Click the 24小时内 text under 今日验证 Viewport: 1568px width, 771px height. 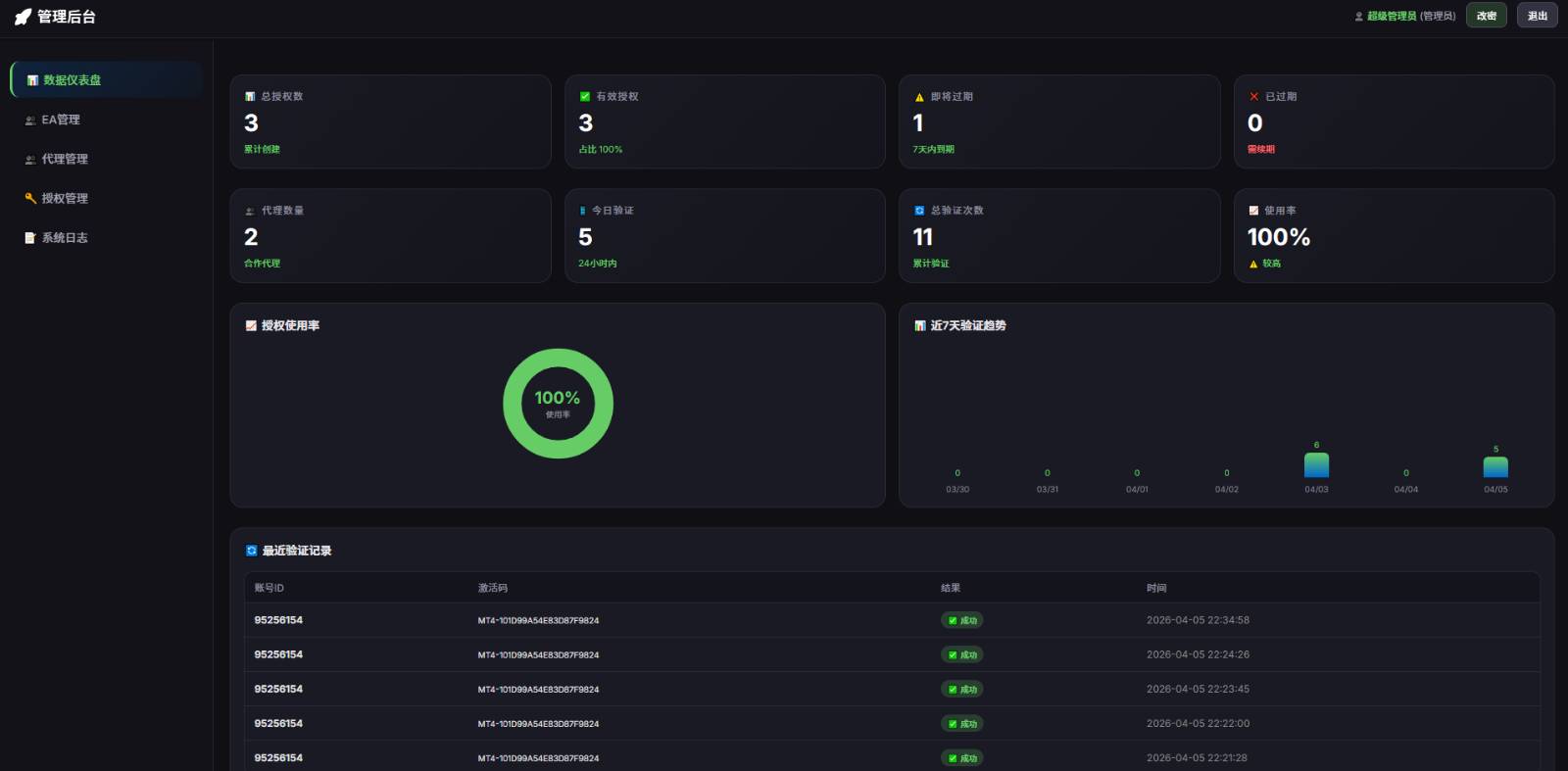(x=598, y=264)
